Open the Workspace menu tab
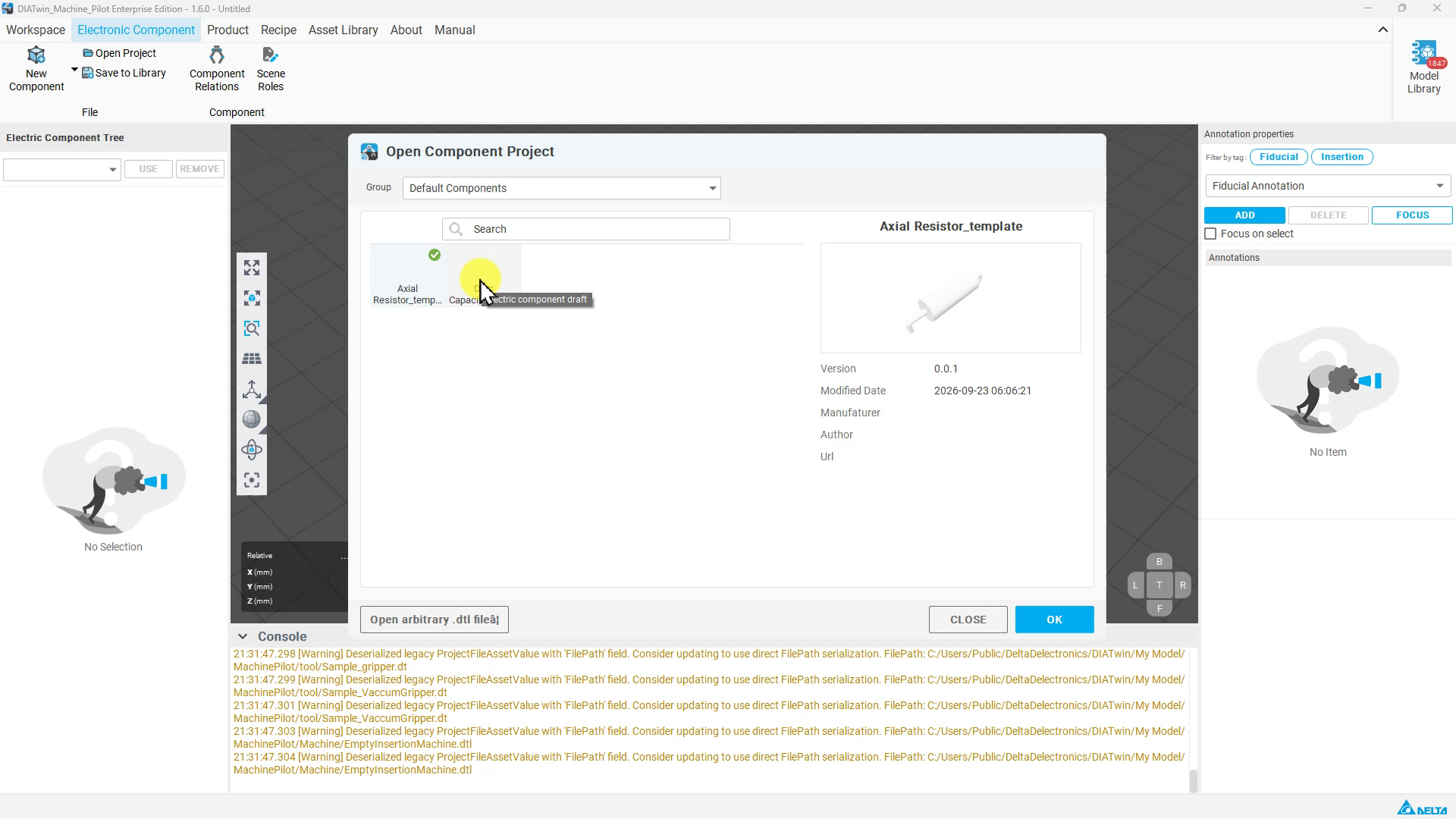This screenshot has width=1456, height=819. 36,30
